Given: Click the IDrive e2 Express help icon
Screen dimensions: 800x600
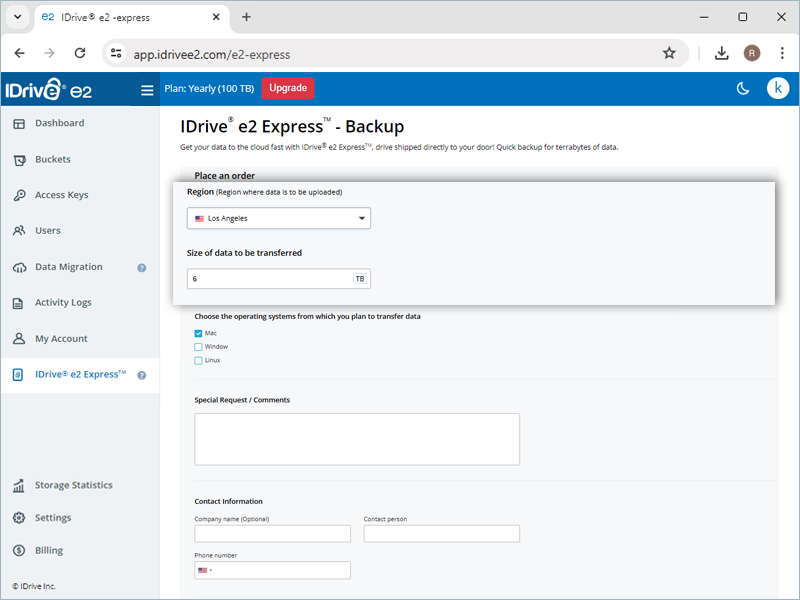Looking at the screenshot, I should click(142, 375).
